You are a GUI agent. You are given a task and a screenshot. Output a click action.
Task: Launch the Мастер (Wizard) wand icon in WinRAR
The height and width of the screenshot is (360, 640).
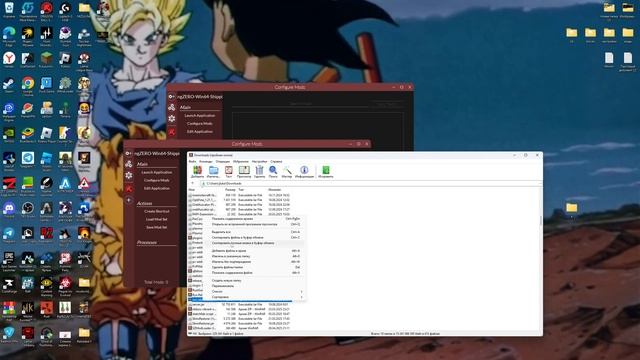coord(287,171)
